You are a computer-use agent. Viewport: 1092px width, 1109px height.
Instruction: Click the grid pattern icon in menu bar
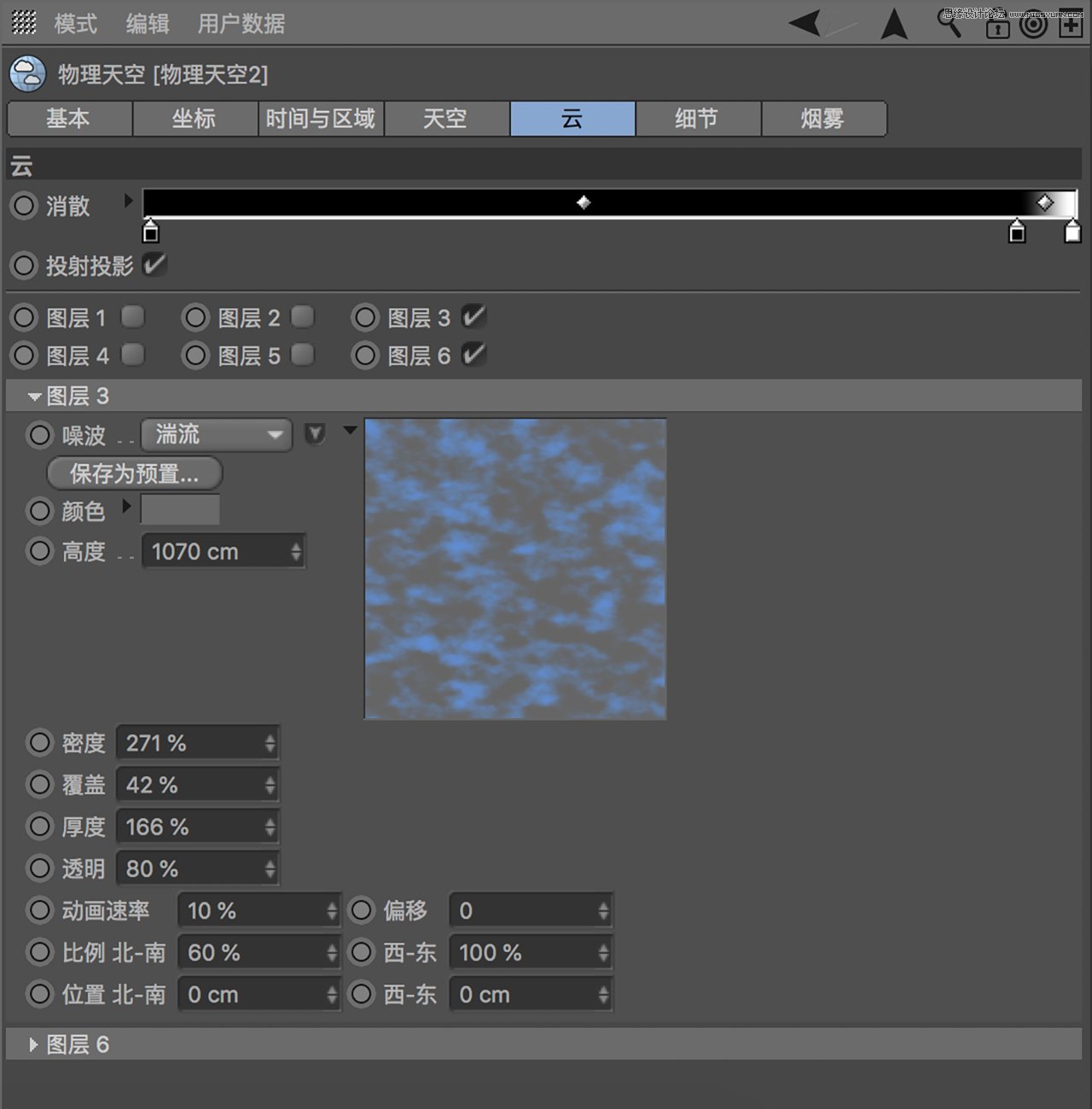coord(23,23)
